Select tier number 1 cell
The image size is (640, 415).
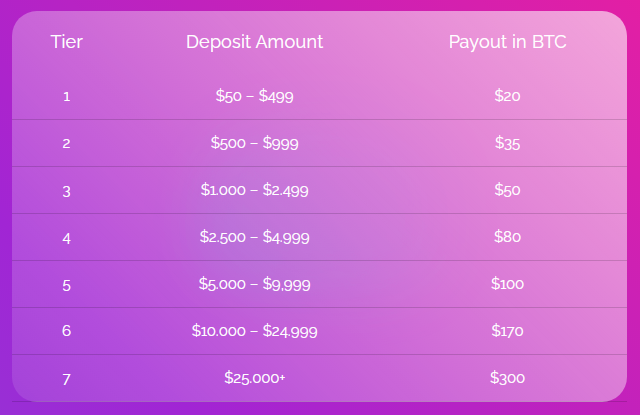(x=67, y=97)
